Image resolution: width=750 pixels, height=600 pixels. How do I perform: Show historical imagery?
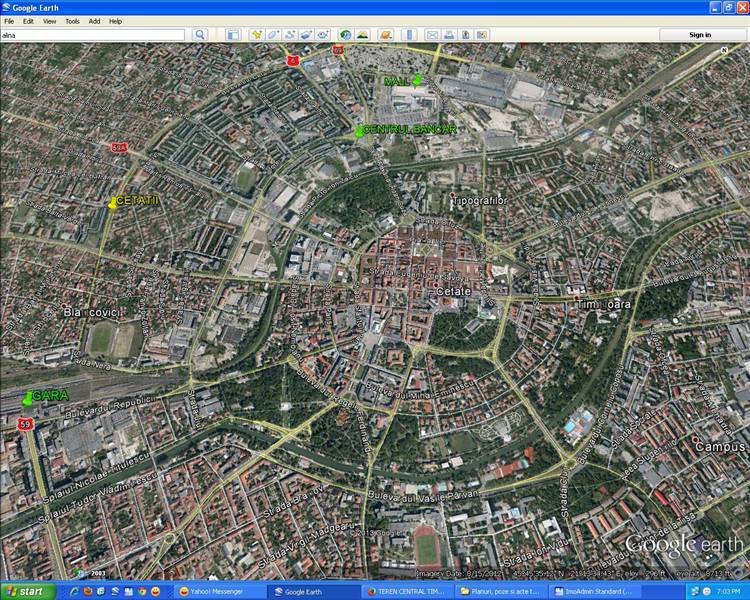click(346, 35)
